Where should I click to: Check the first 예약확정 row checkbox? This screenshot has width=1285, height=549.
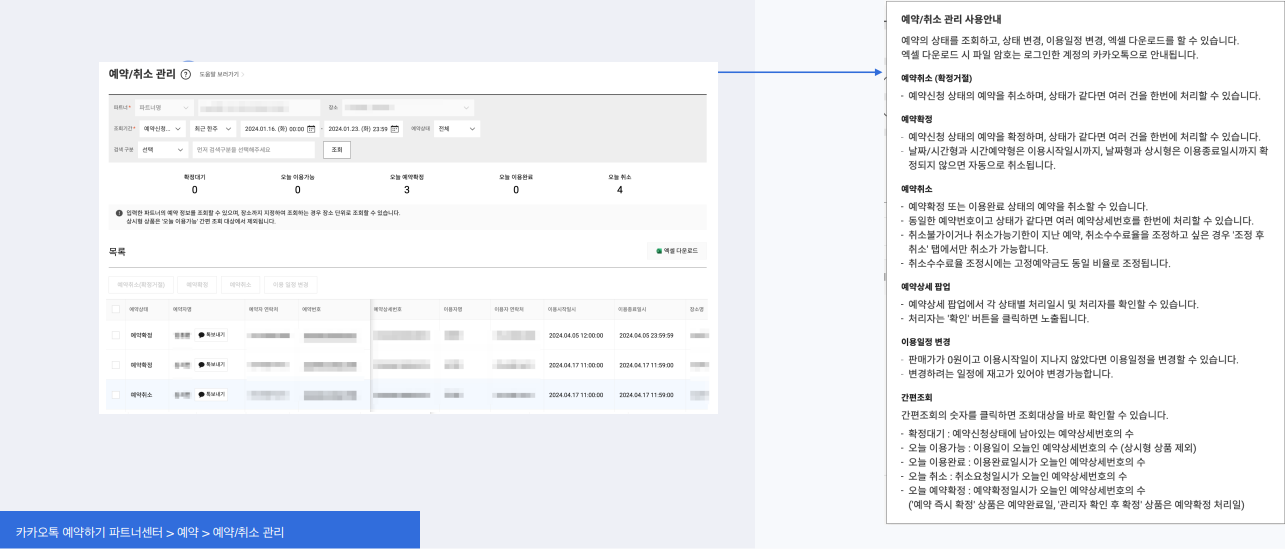tap(116, 336)
